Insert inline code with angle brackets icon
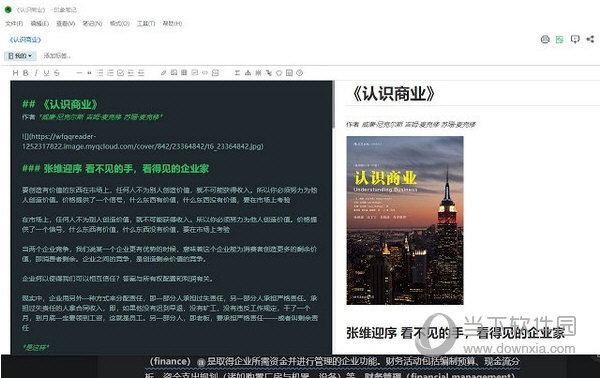 click(x=205, y=73)
